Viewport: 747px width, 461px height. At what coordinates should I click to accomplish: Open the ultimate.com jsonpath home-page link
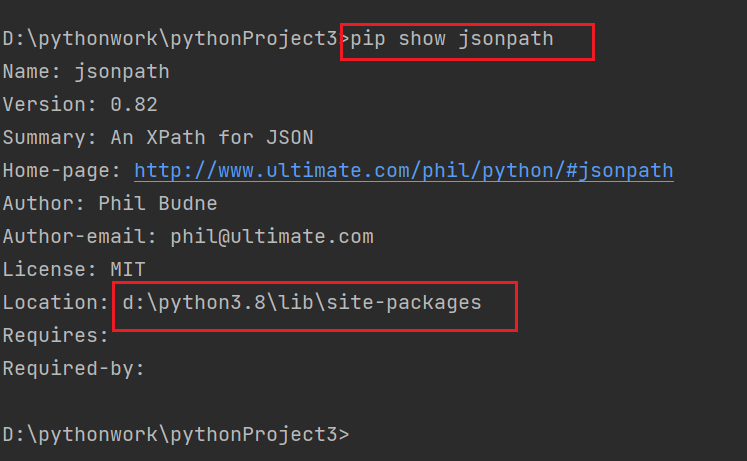click(x=403, y=171)
